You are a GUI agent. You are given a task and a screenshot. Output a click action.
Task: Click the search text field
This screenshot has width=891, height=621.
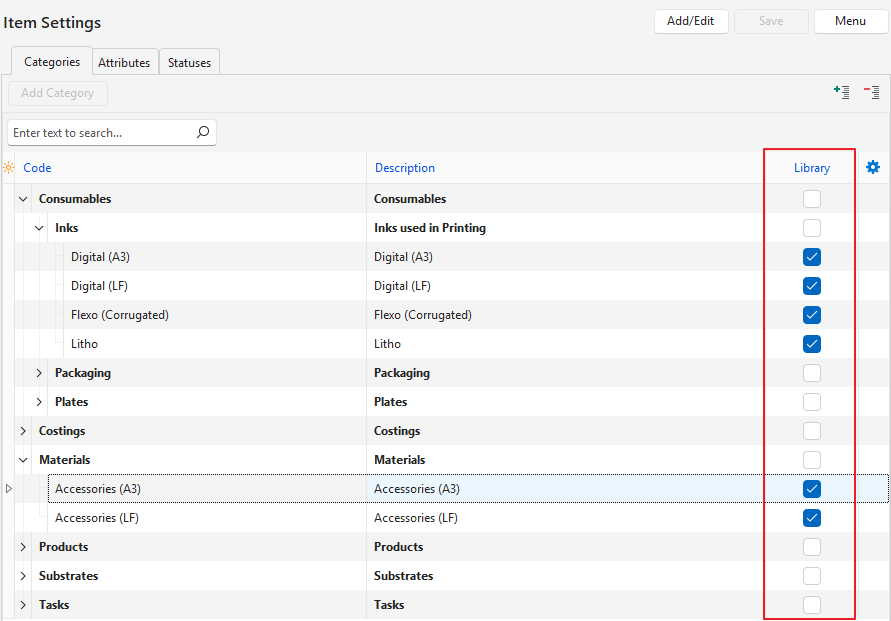(x=100, y=133)
